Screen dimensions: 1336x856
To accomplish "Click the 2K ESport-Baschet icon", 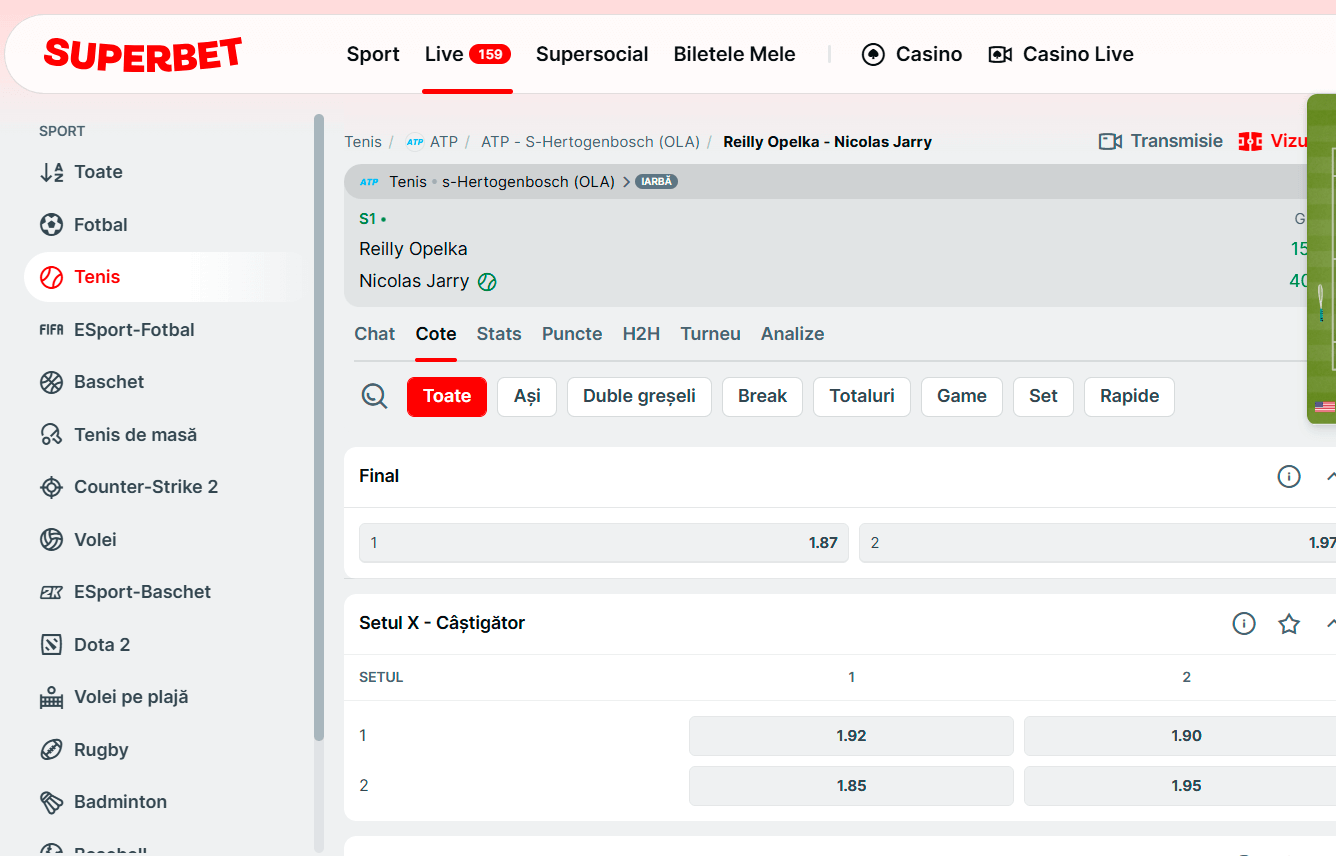I will [51, 592].
